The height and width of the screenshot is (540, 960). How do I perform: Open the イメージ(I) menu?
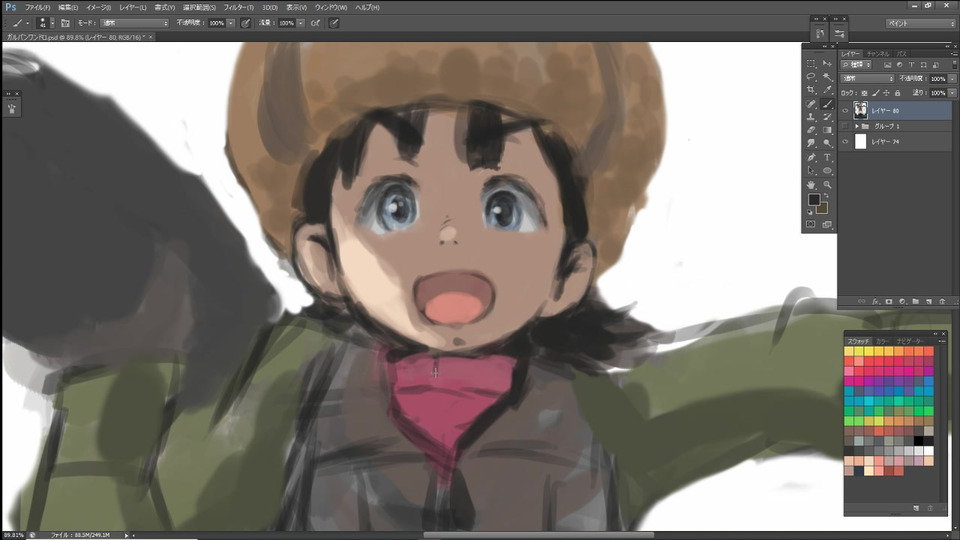98,7
